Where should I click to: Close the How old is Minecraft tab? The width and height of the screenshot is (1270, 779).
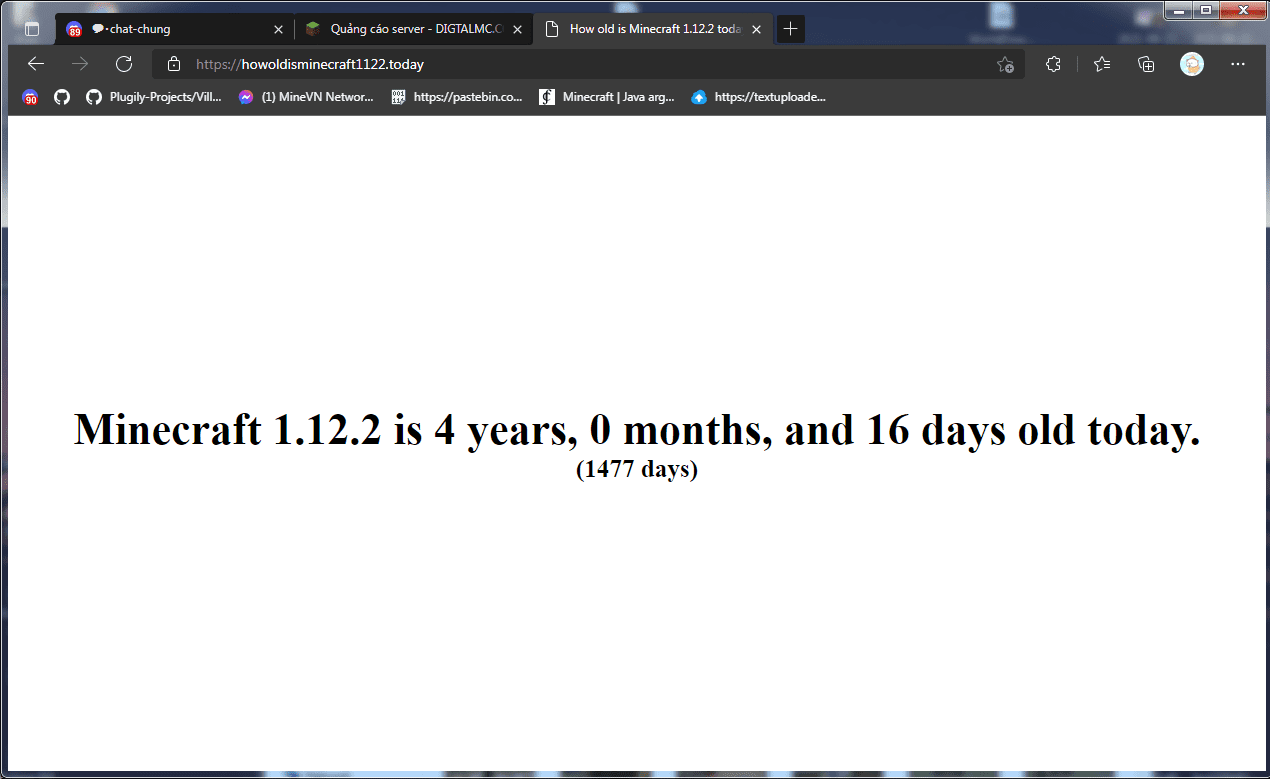757,29
